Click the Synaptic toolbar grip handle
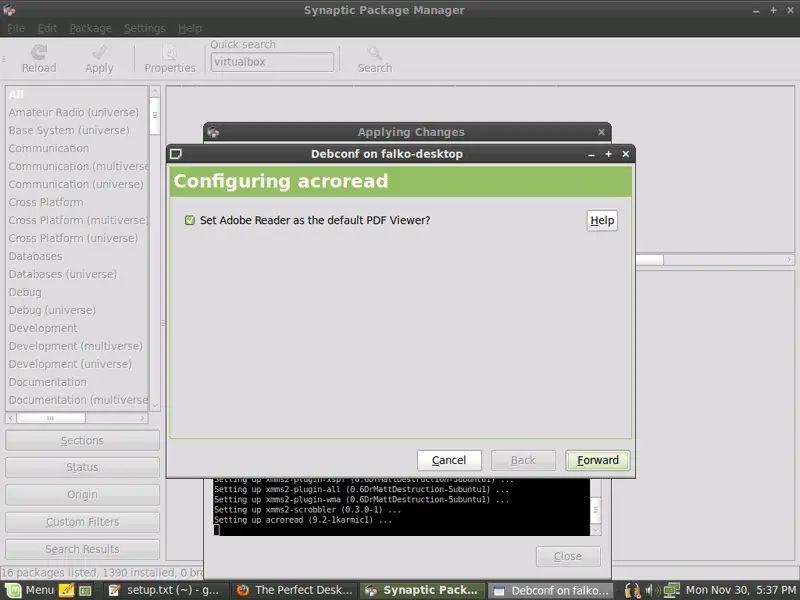Screen dimensions: 800x600 [4, 59]
